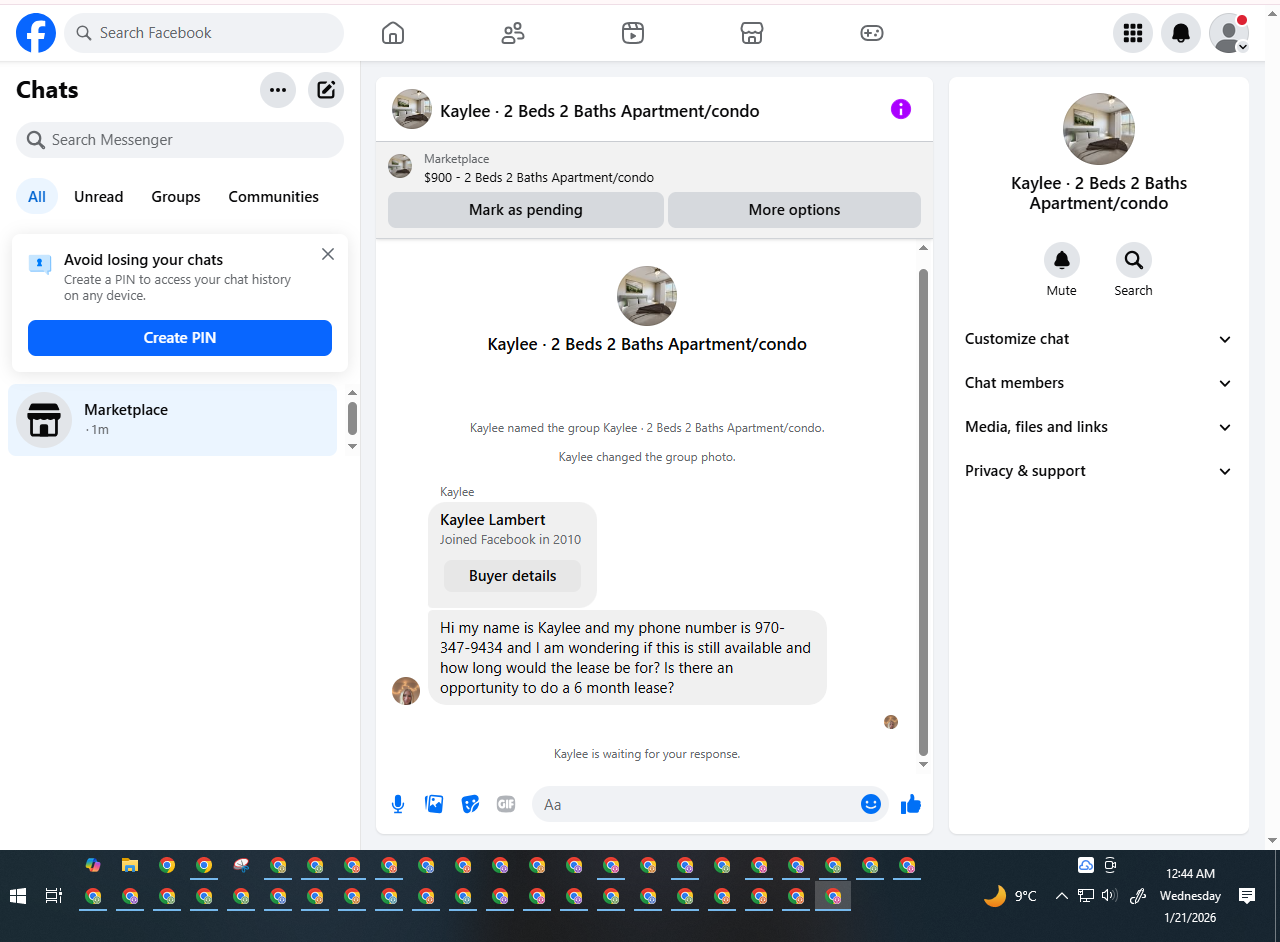
Task: Click the Aa message input field
Action: pyautogui.click(x=698, y=804)
